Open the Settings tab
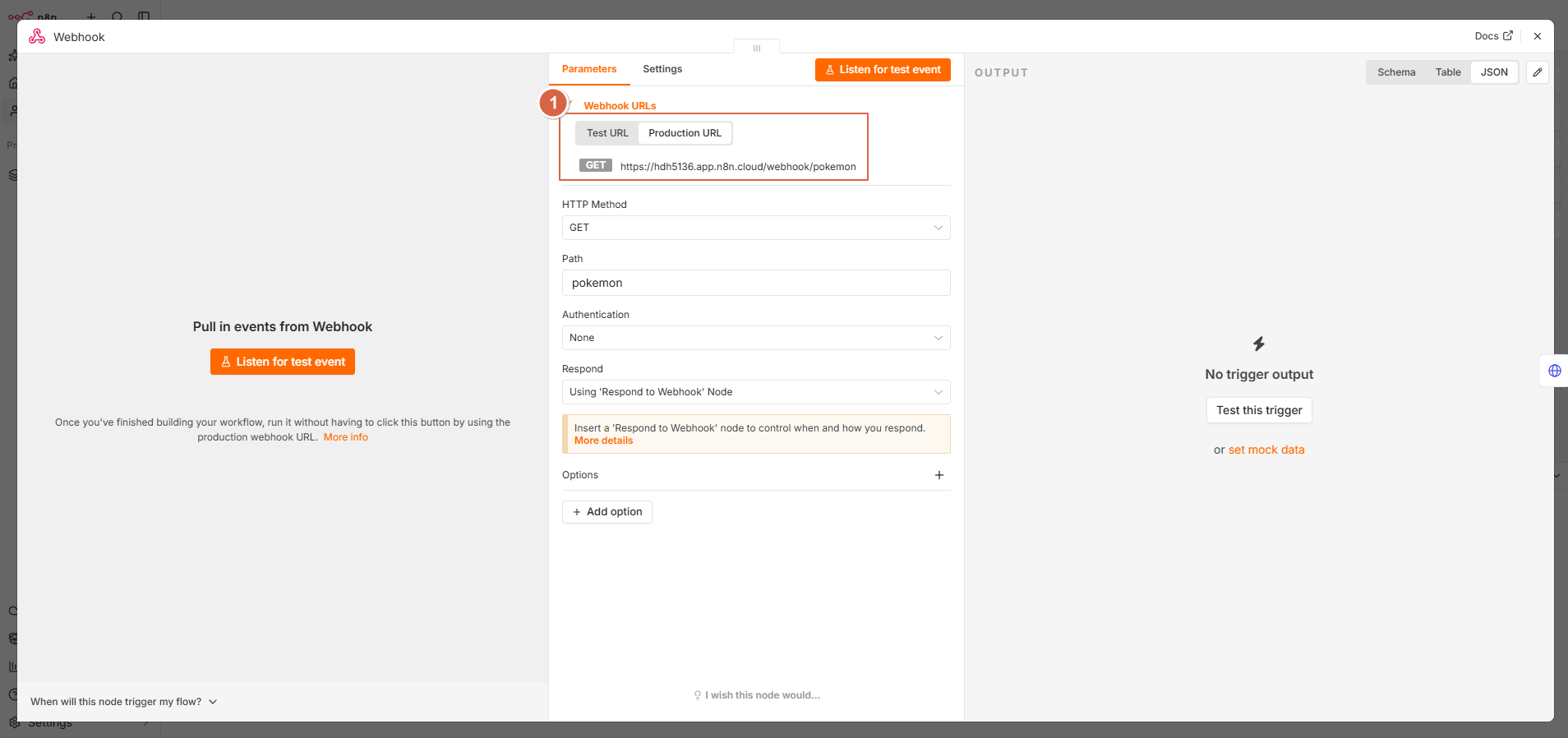This screenshot has width=1568, height=738. coord(662,69)
